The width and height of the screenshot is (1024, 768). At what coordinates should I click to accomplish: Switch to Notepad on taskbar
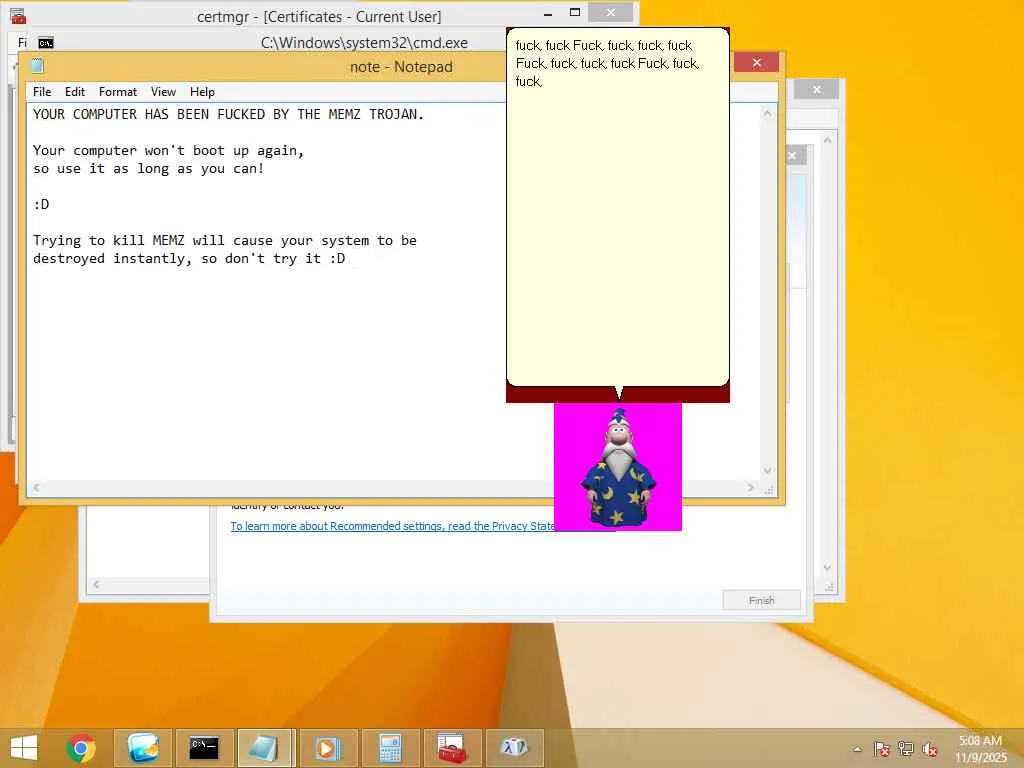266,748
